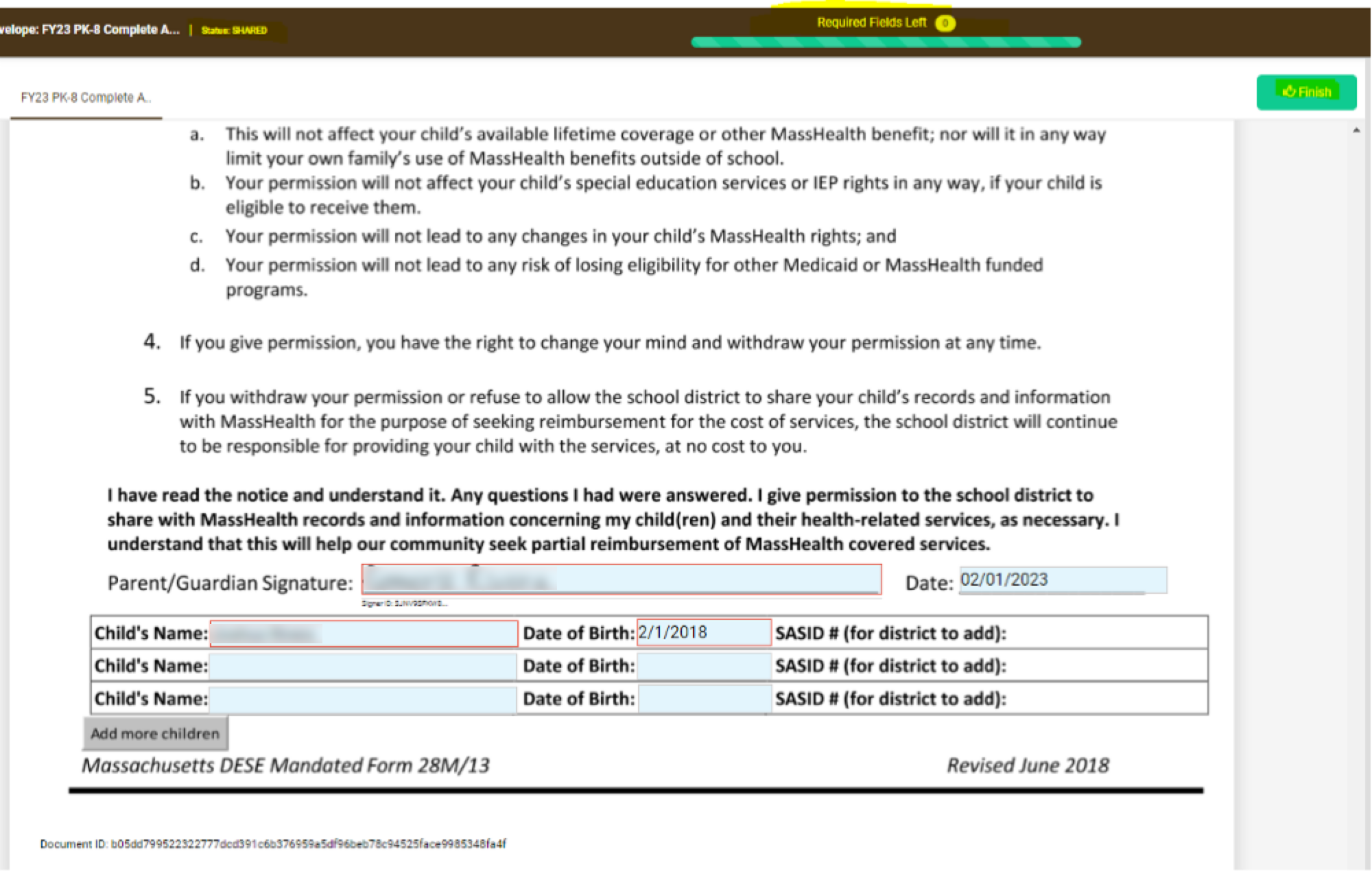Click the teal completion progress bar
Image resolution: width=1372 pixels, height=871 pixels.
click(886, 43)
